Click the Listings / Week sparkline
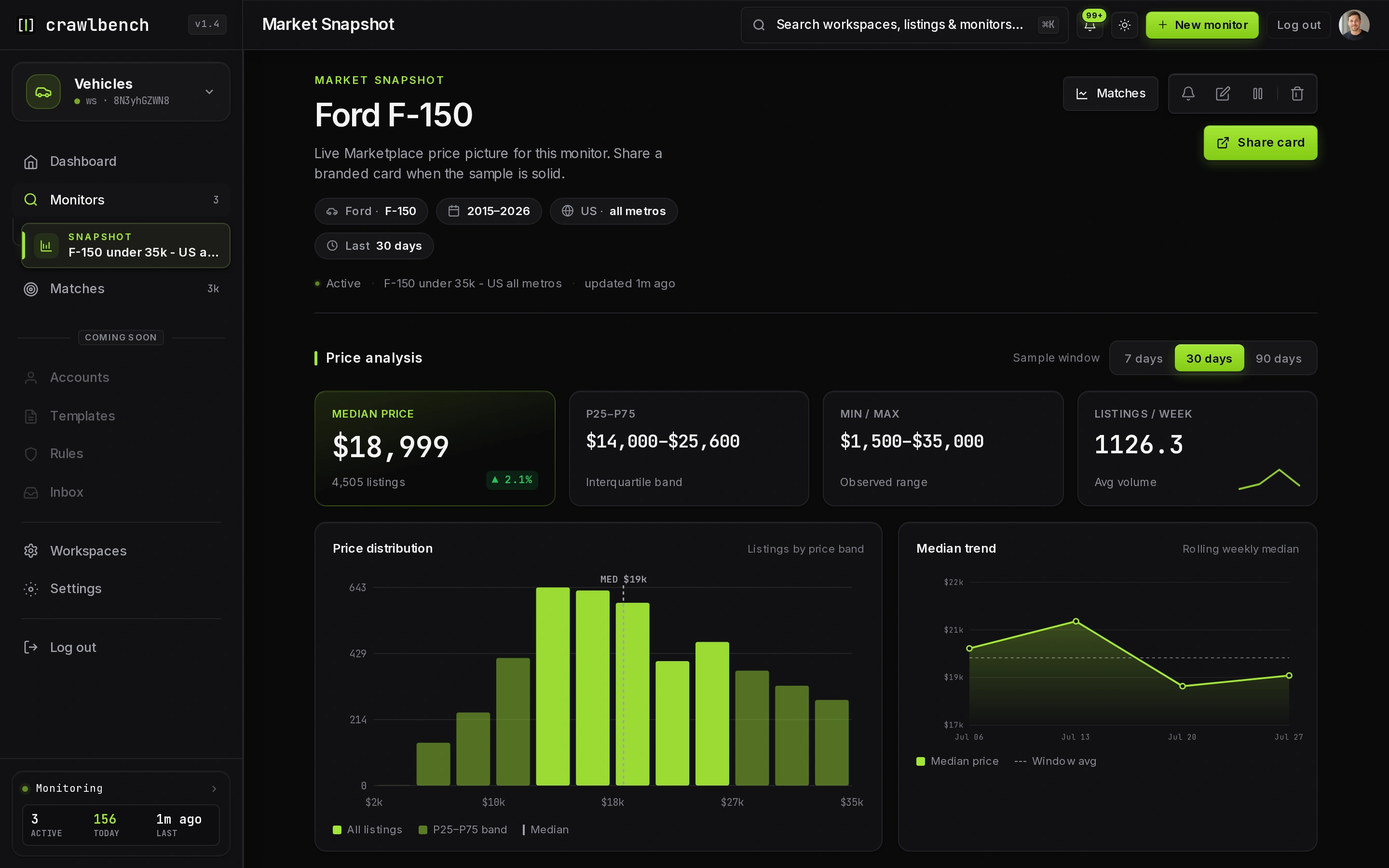This screenshot has width=1389, height=868. 1269,479
